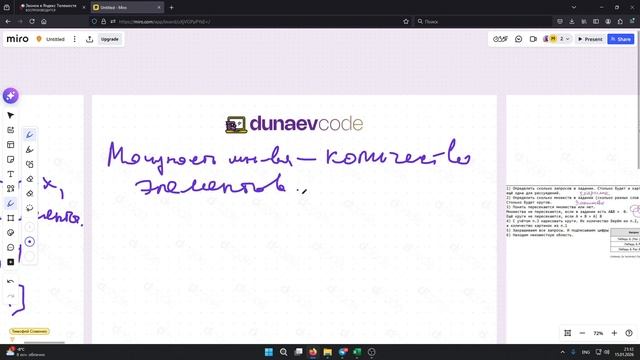
Task: Select the sticky note tool
Action: pos(11,159)
